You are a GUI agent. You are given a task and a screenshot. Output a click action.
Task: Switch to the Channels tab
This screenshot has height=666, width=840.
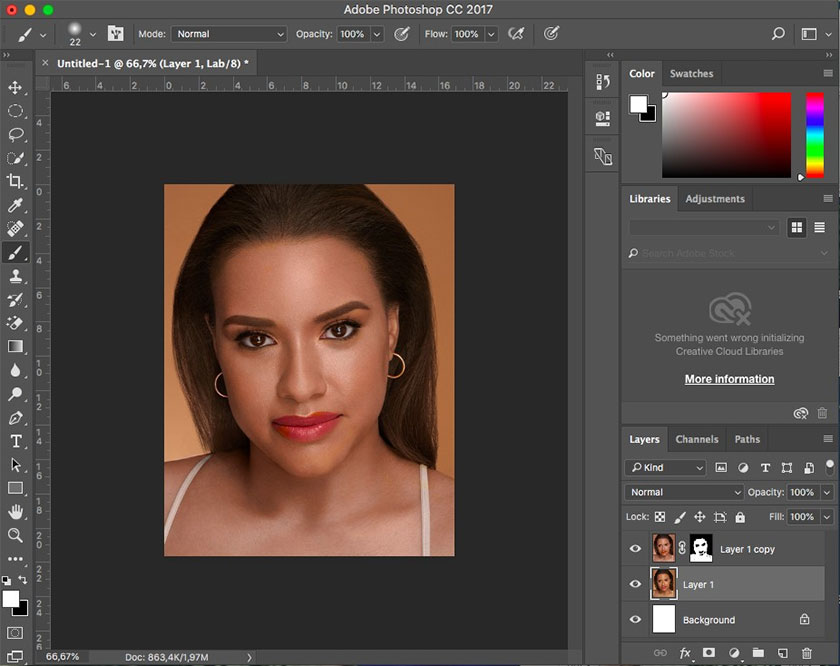pyautogui.click(x=697, y=439)
